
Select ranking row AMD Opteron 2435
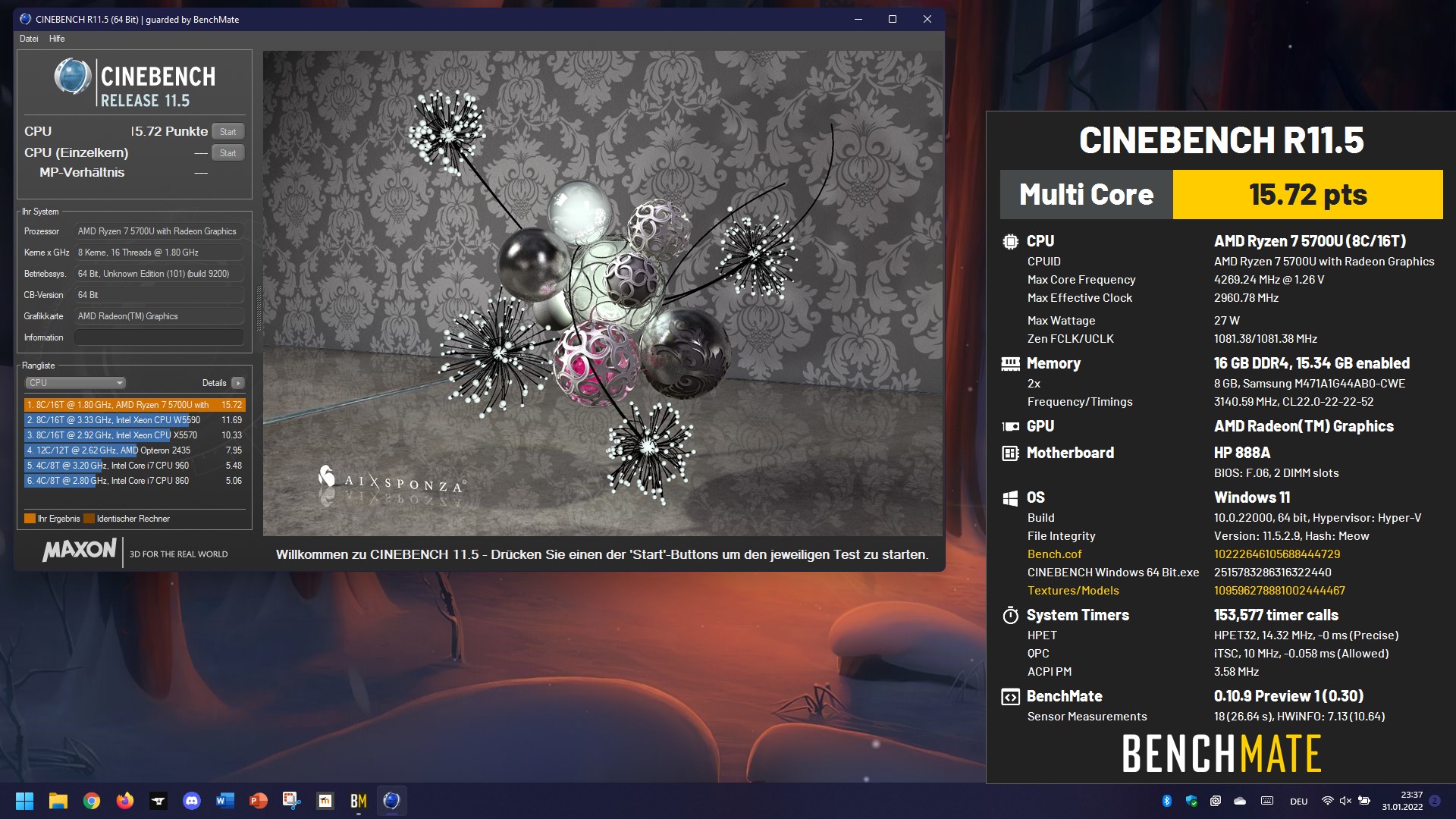134,450
